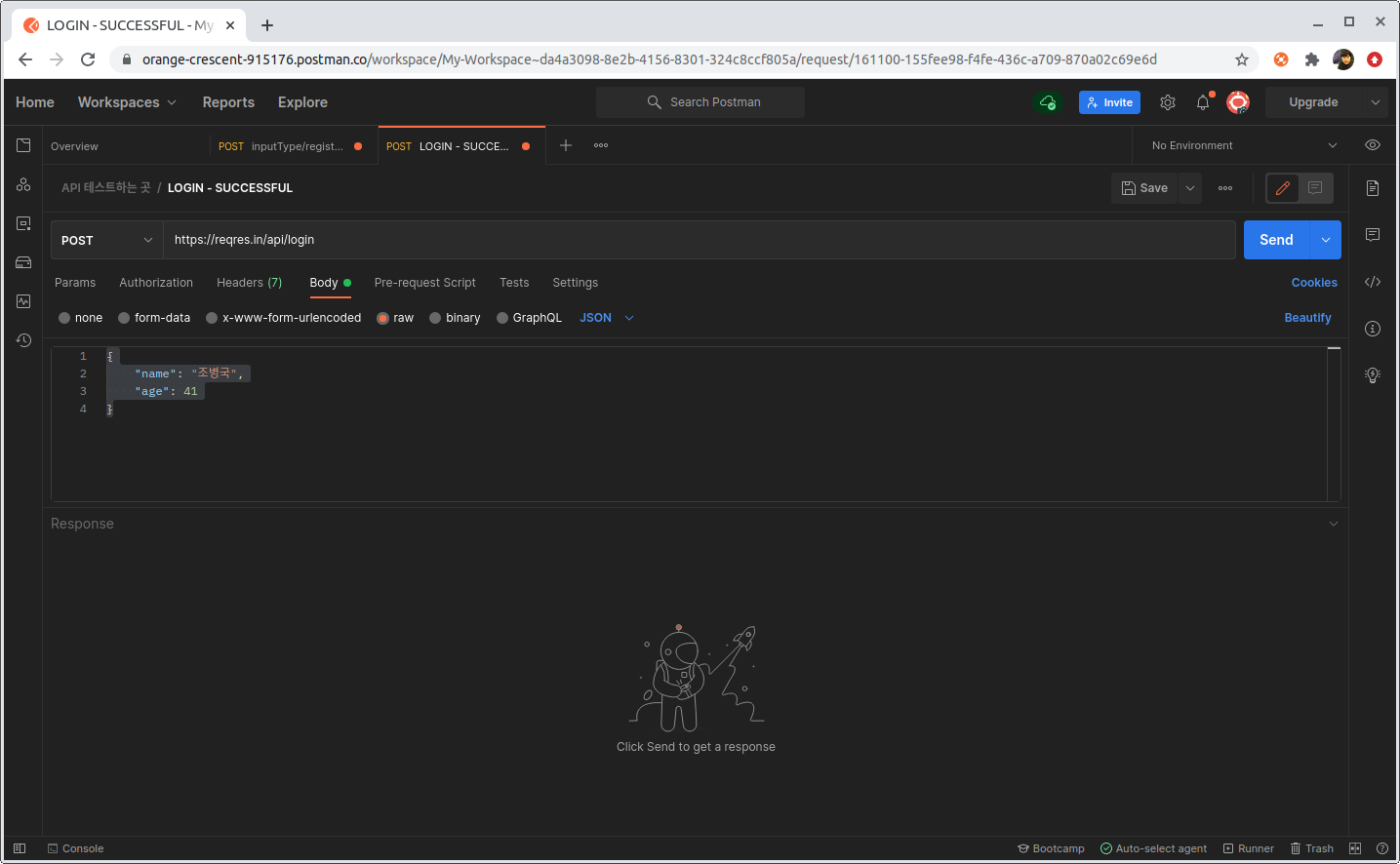This screenshot has height=864, width=1400.
Task: Bookmark this page with star icon
Action: pos(1242,59)
